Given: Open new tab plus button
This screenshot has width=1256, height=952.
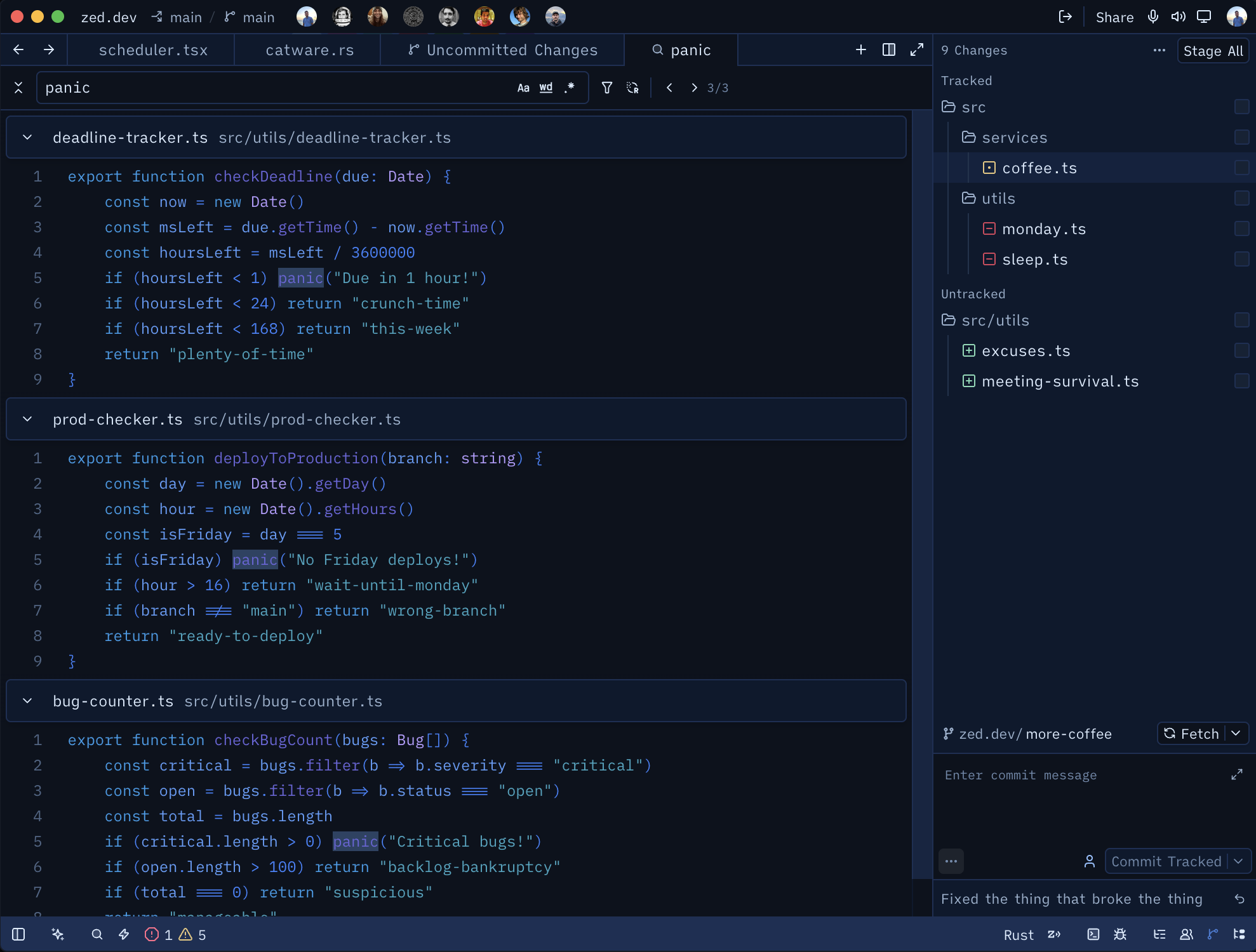Looking at the screenshot, I should (861, 50).
